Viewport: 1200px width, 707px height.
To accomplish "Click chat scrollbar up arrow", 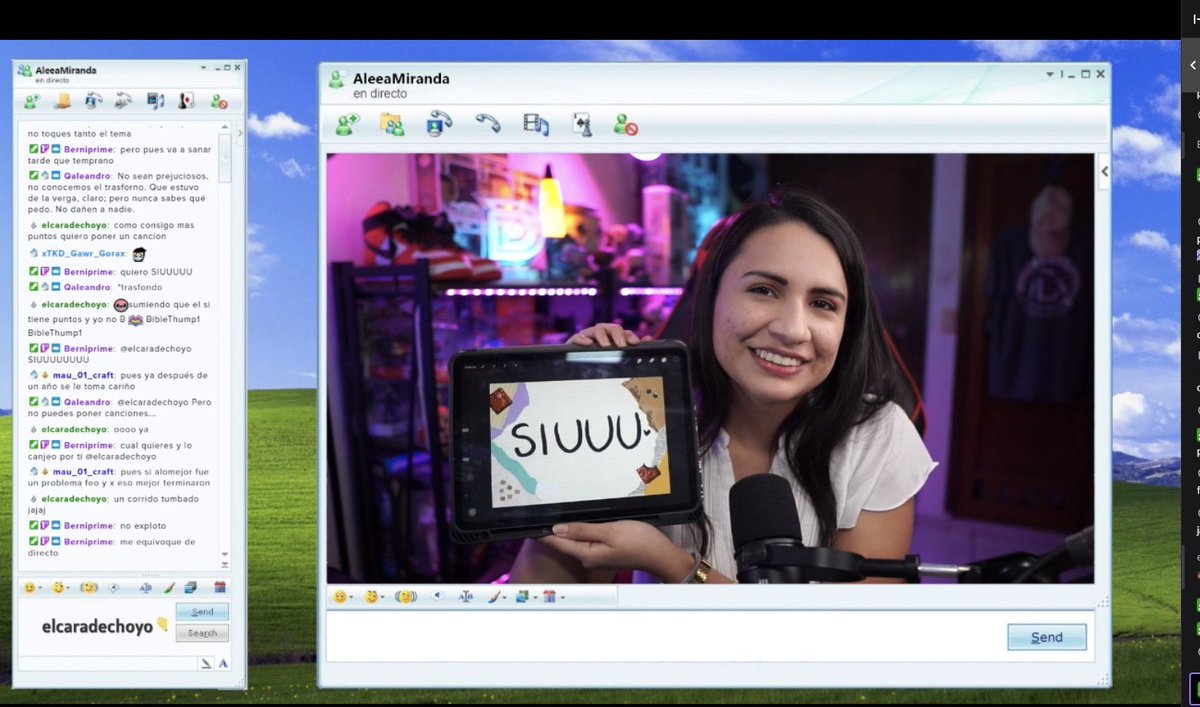I will pos(225,129).
